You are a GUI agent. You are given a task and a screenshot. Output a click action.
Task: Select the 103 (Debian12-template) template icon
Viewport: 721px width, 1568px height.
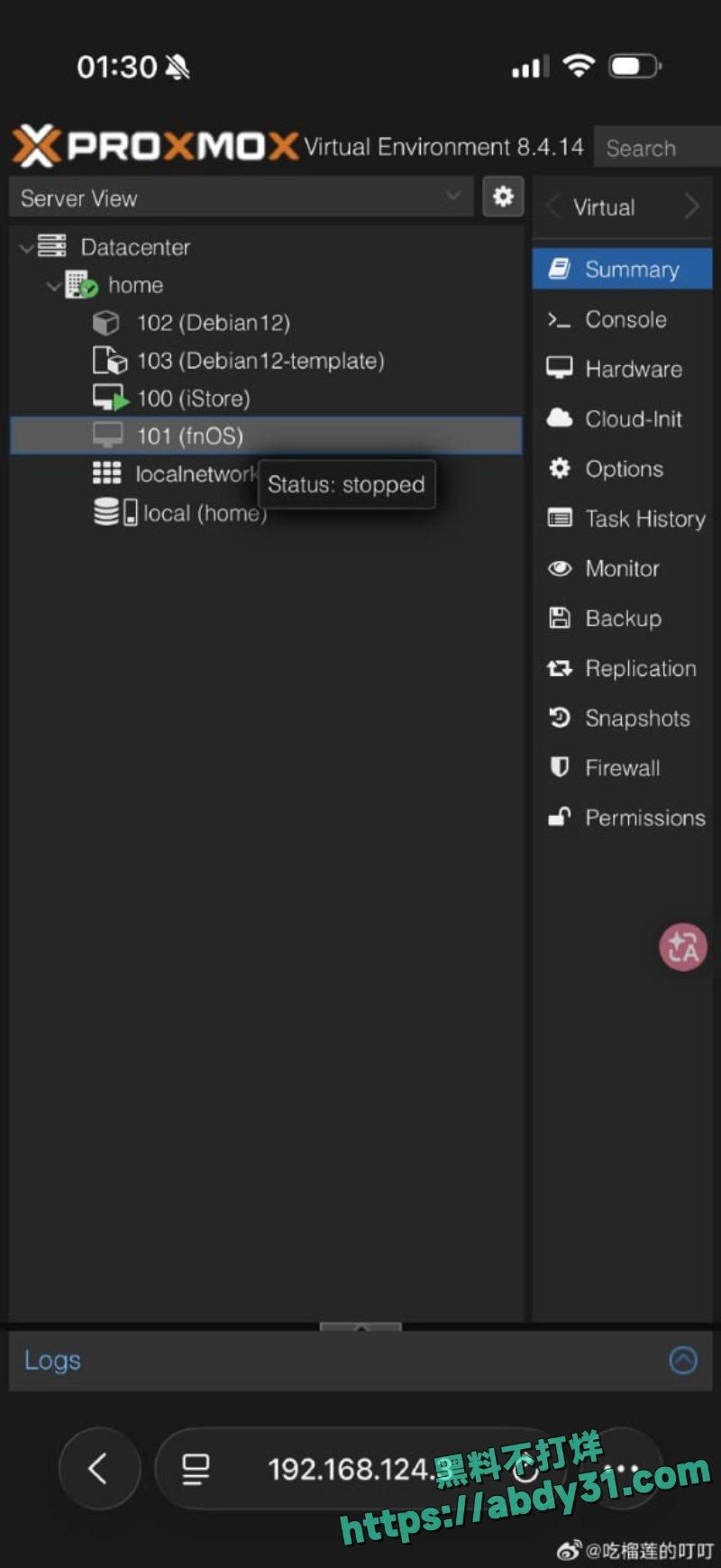pos(110,361)
